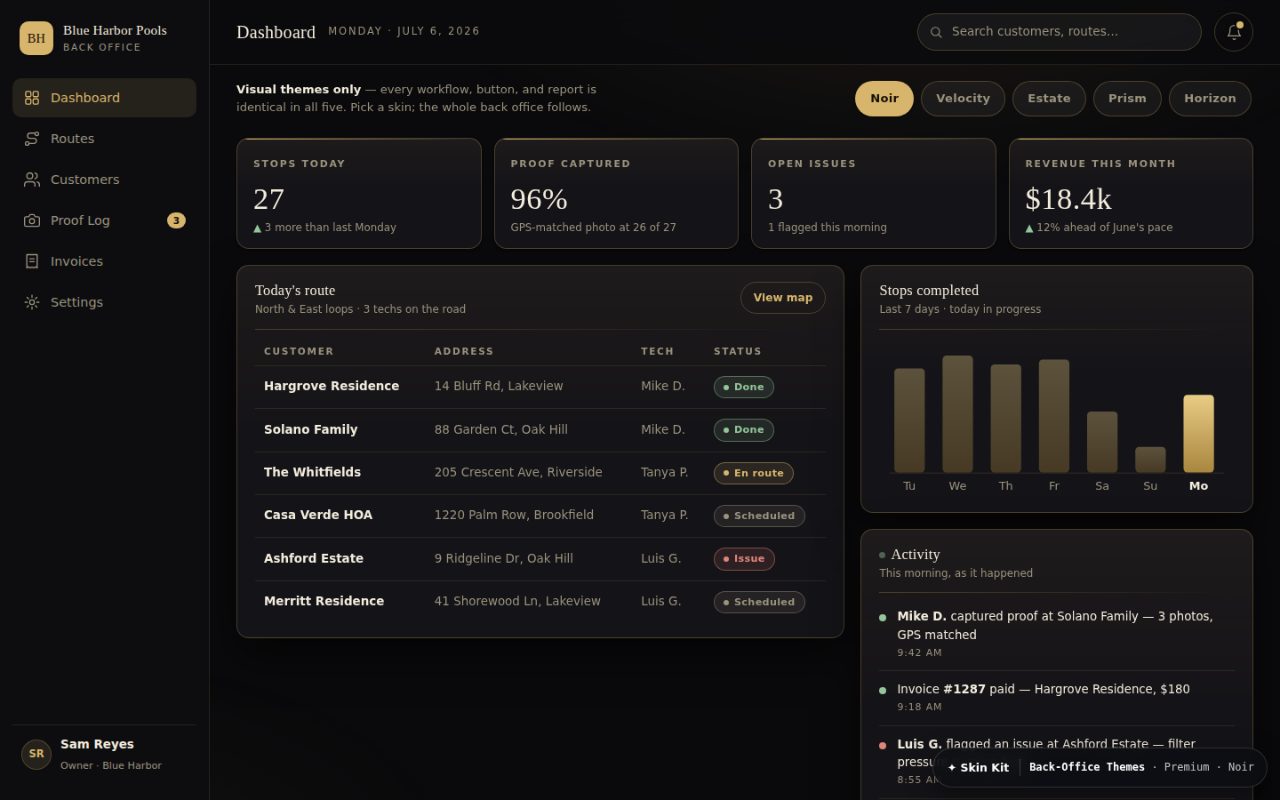This screenshot has width=1280, height=800.
Task: Open the Ashford Estate customer name
Action: [x=314, y=558]
